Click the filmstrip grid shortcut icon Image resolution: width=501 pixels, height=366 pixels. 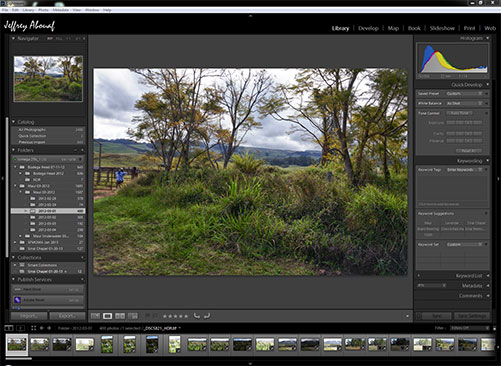coord(33,328)
